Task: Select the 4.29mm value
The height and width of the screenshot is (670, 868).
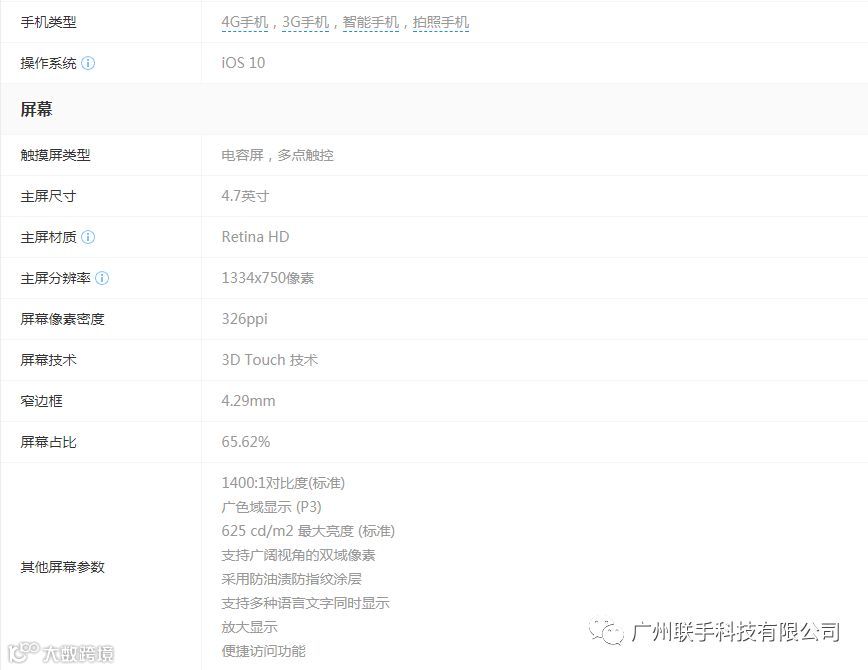Action: [248, 401]
